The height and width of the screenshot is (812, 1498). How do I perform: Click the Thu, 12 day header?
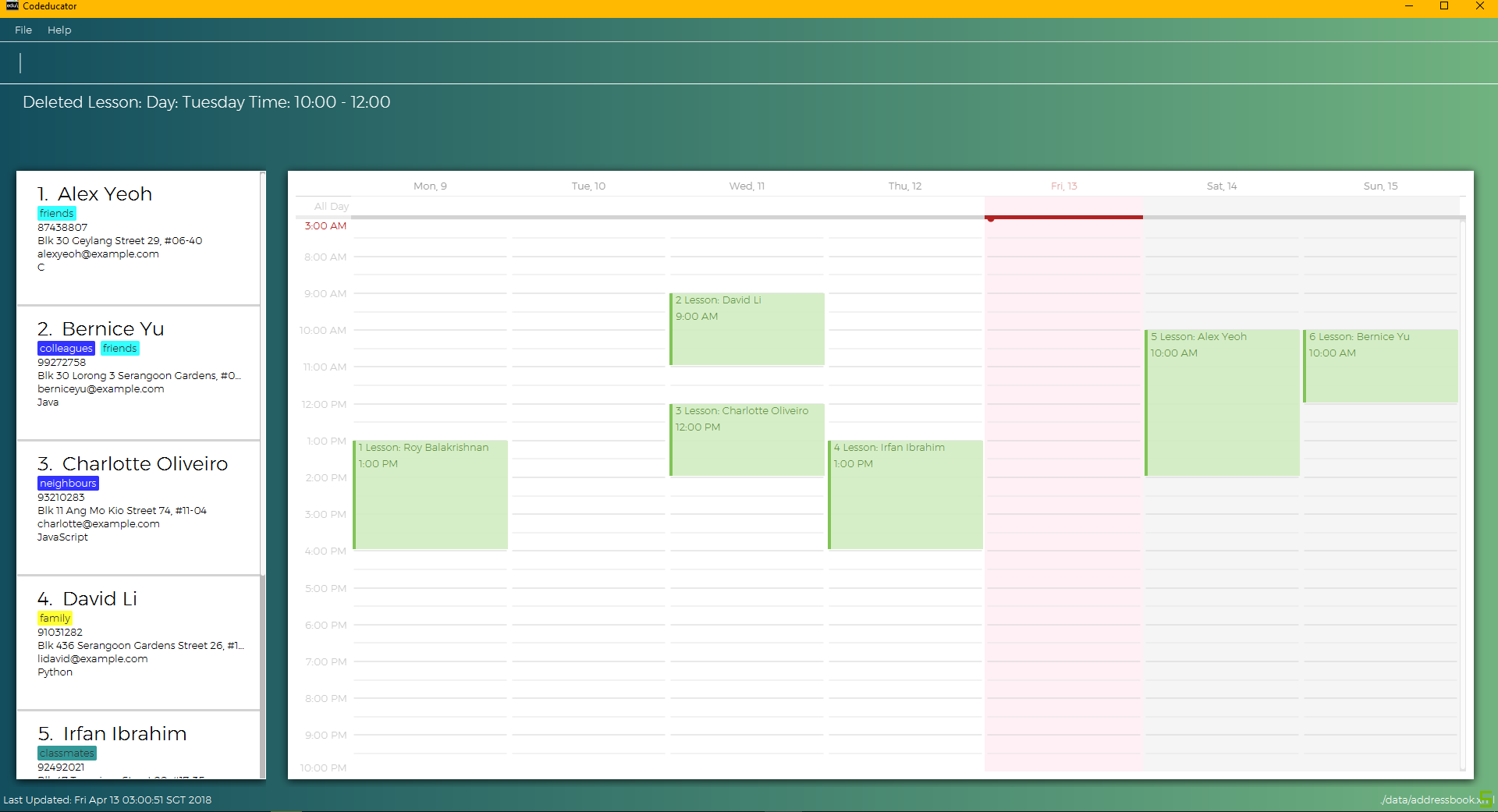[905, 186]
